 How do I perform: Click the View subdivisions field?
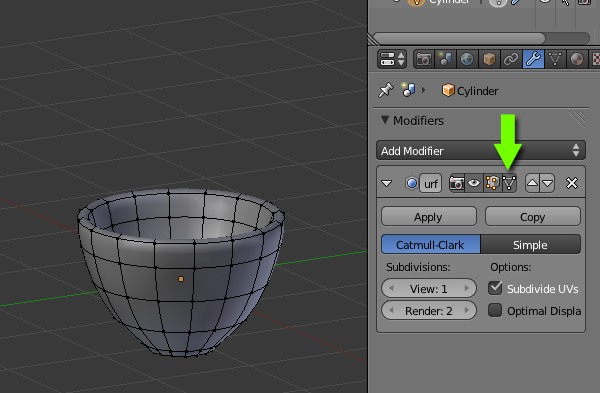[x=429, y=289]
